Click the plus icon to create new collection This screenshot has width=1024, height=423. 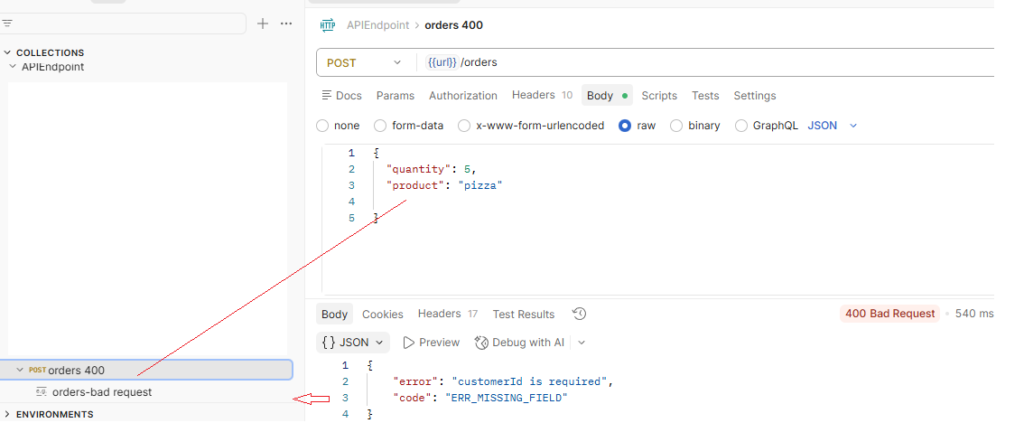[263, 24]
